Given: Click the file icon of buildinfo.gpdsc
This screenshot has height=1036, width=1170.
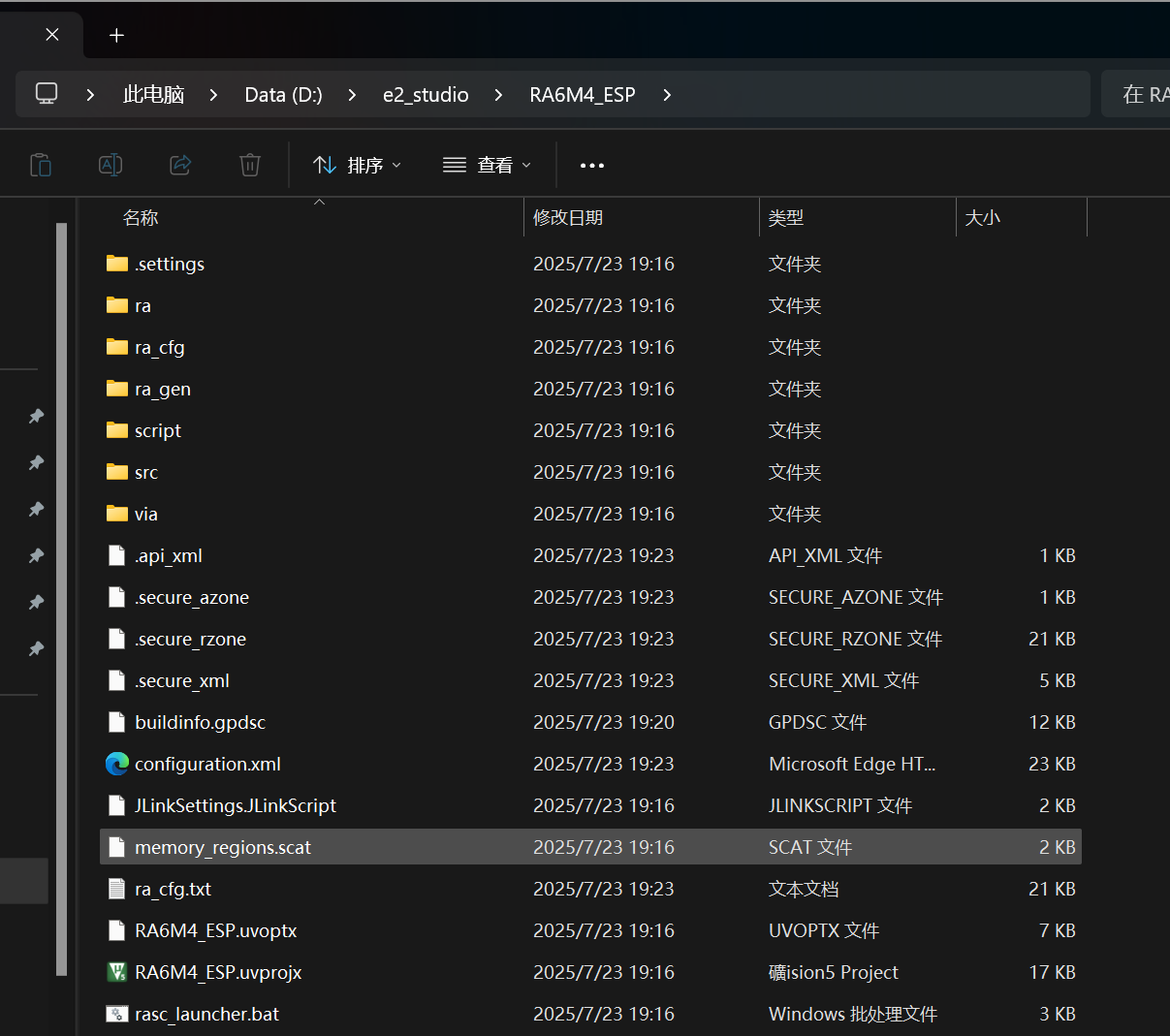Looking at the screenshot, I should pyautogui.click(x=117, y=722).
